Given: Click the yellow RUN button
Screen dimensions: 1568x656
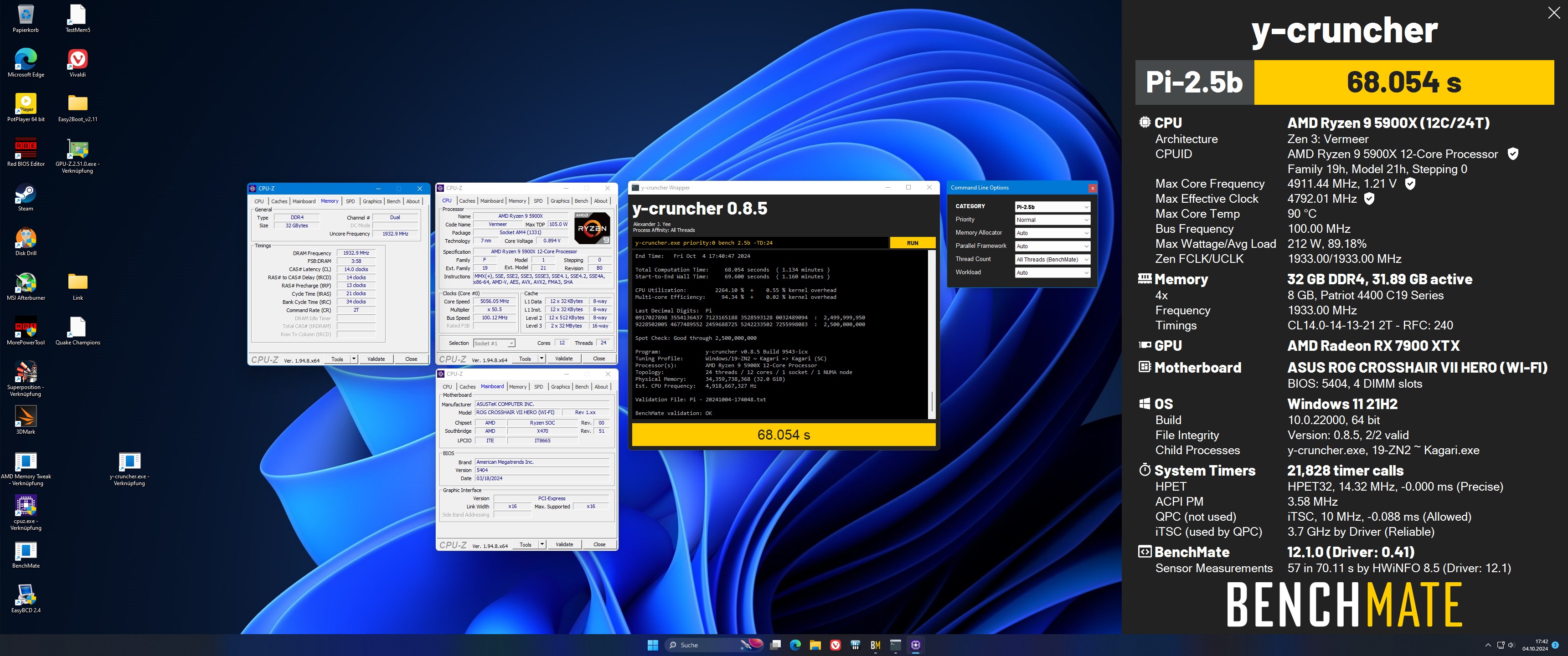Looking at the screenshot, I should point(913,243).
